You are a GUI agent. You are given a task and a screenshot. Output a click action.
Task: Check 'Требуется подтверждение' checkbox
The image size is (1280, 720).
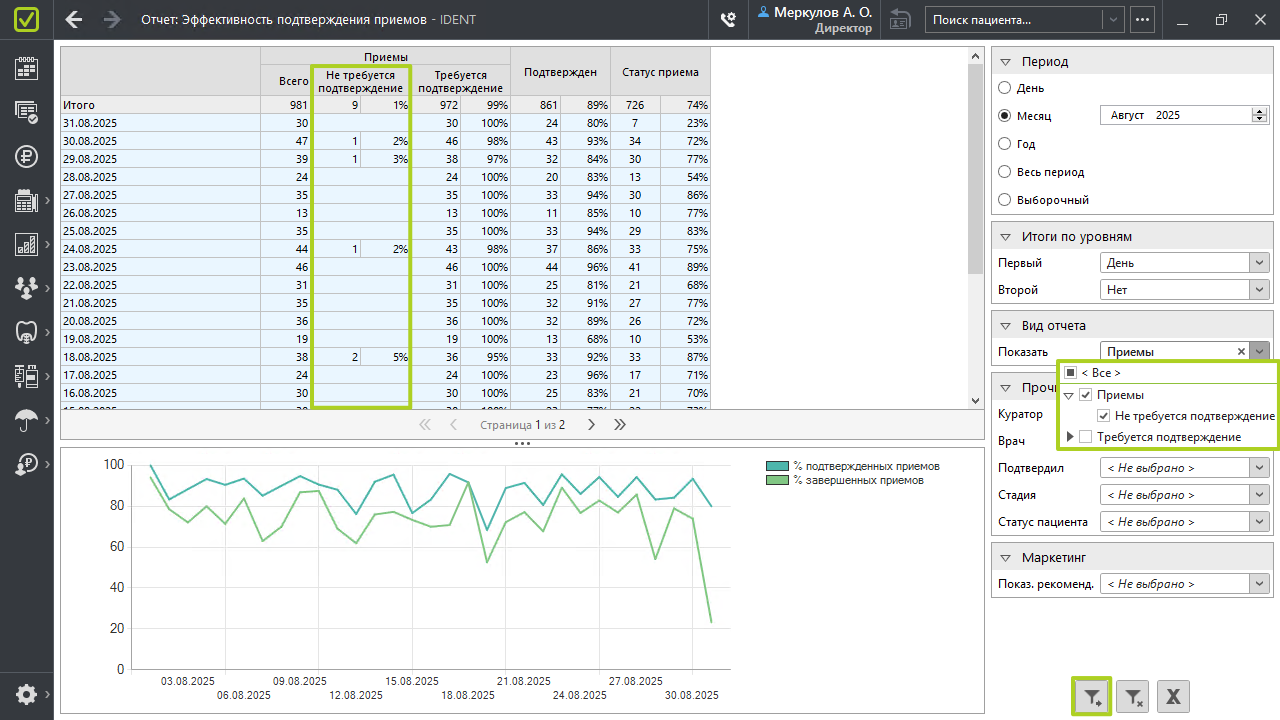tap(1086, 437)
